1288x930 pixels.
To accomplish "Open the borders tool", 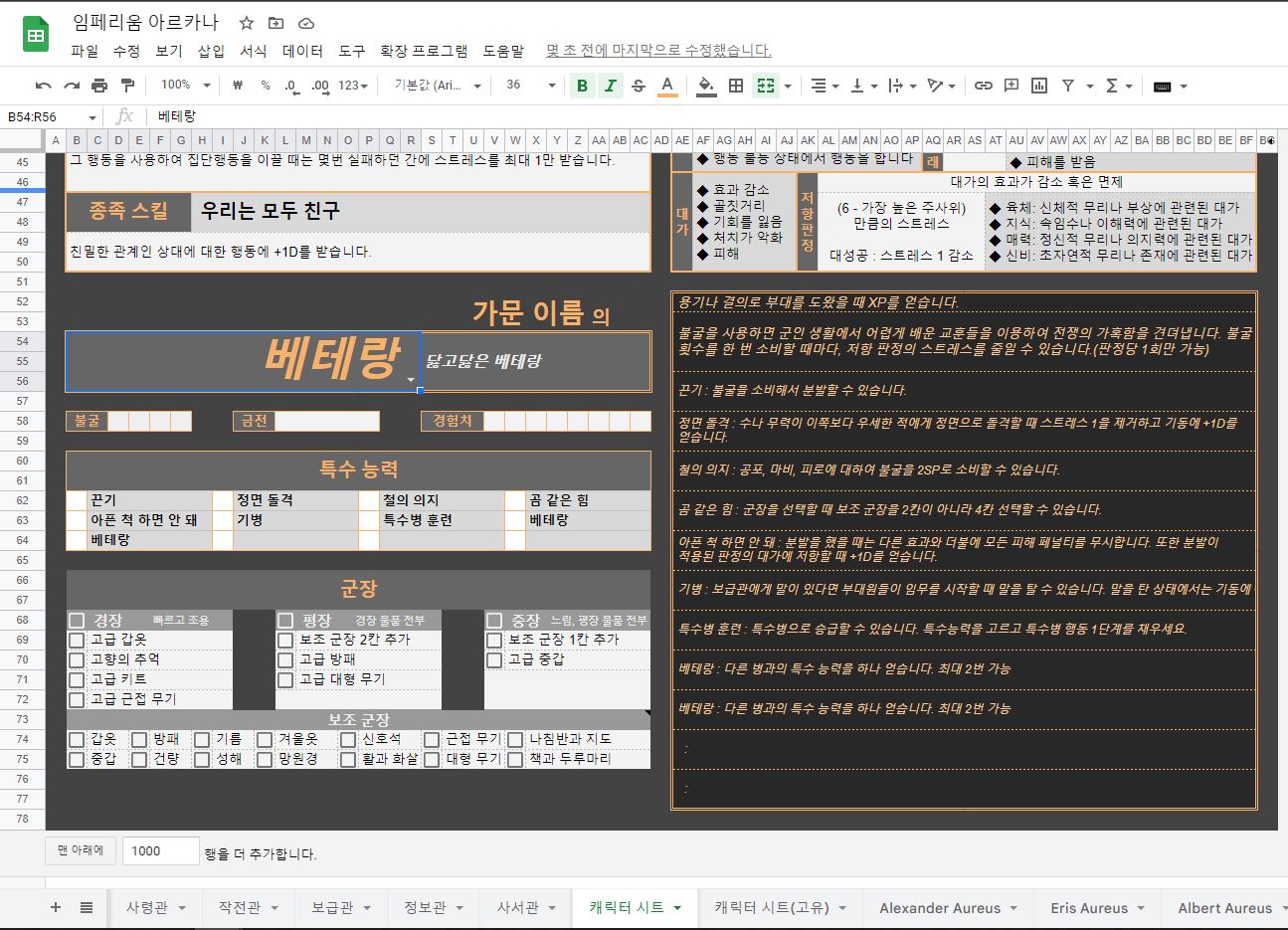I will (x=736, y=86).
